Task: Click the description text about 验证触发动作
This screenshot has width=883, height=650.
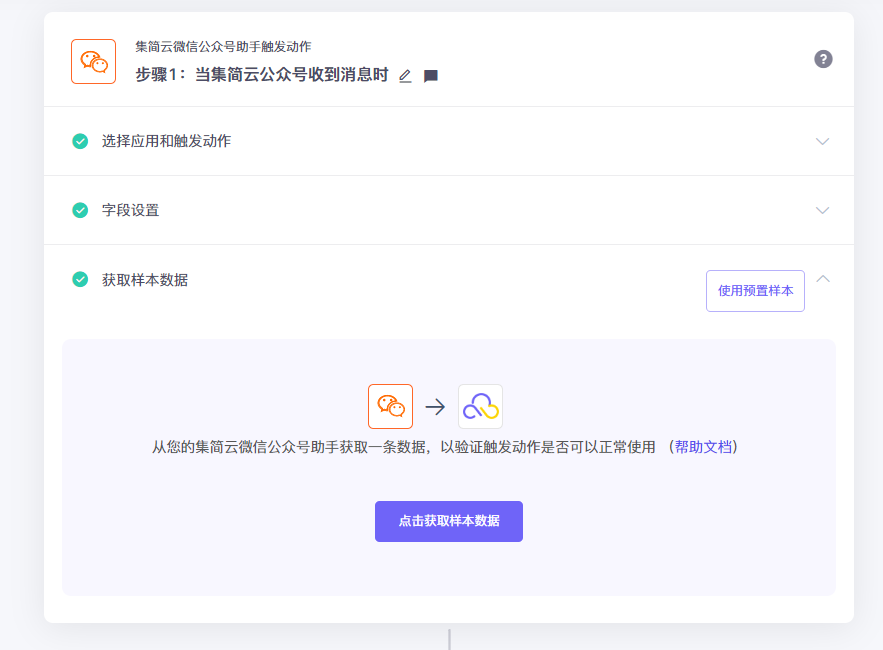Action: click(403, 447)
